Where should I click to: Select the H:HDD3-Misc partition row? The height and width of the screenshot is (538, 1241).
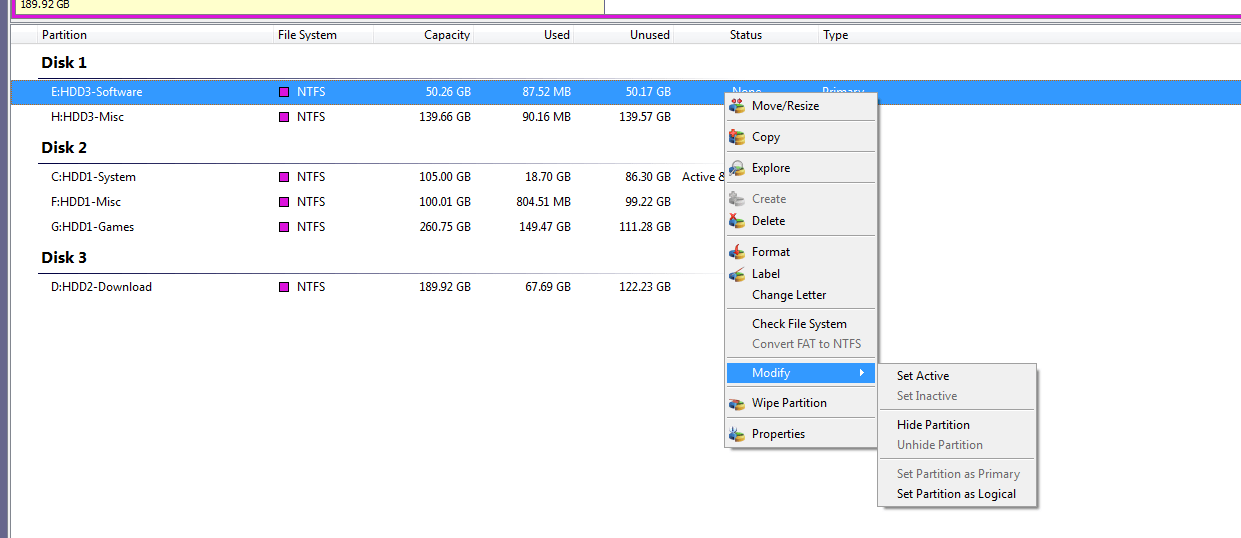click(626, 117)
